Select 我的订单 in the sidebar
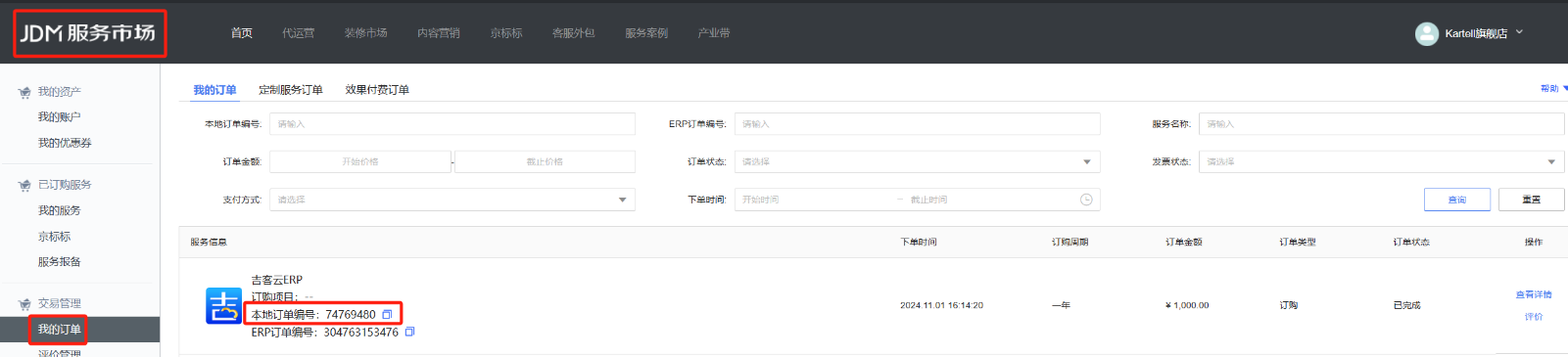The height and width of the screenshot is (357, 1568). point(59,330)
